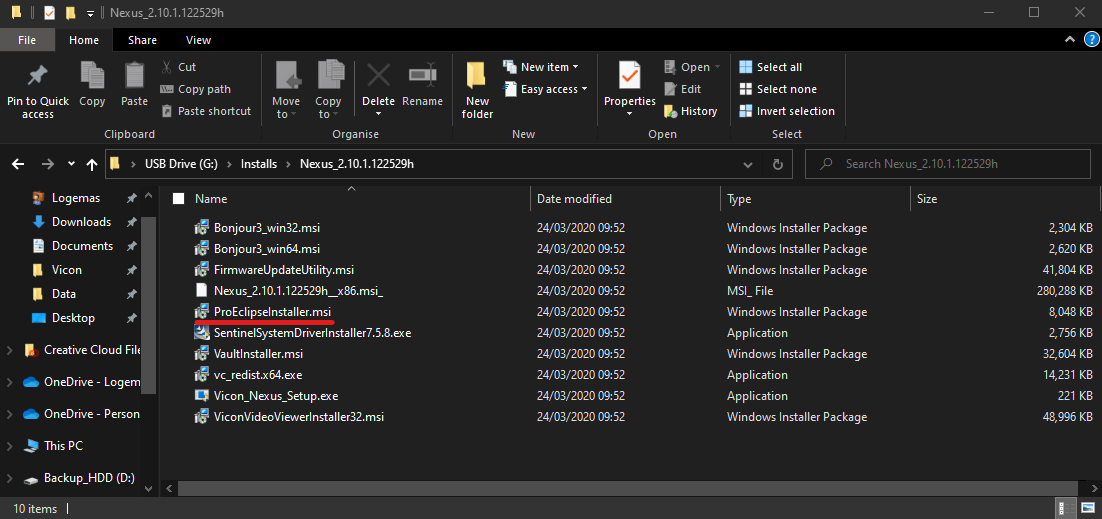Click the Paste shortcut command

point(206,111)
